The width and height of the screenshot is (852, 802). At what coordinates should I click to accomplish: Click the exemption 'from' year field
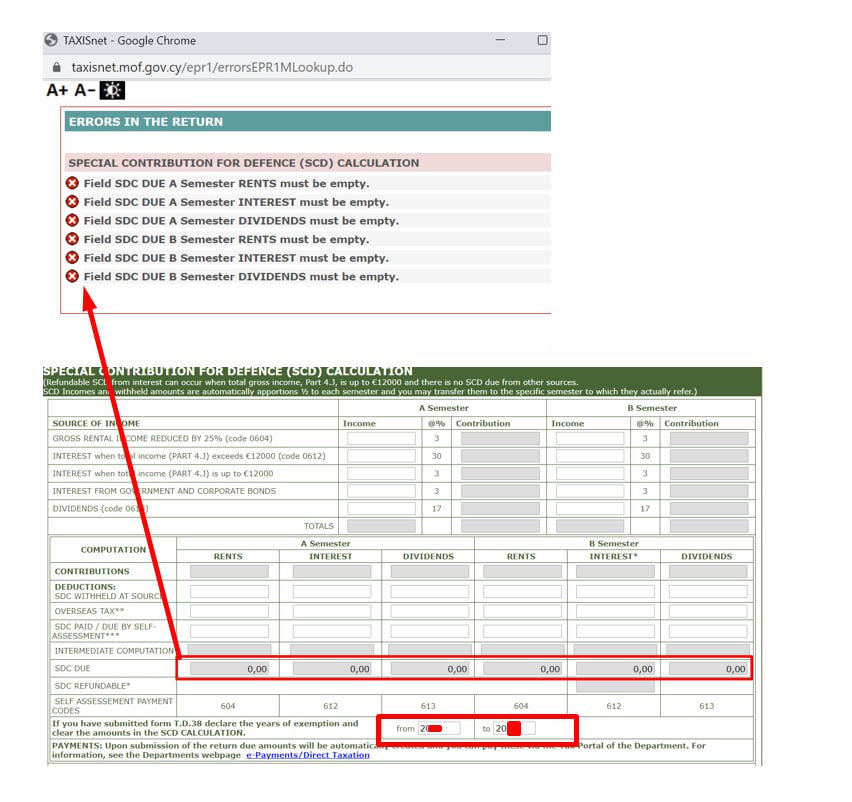(439, 729)
